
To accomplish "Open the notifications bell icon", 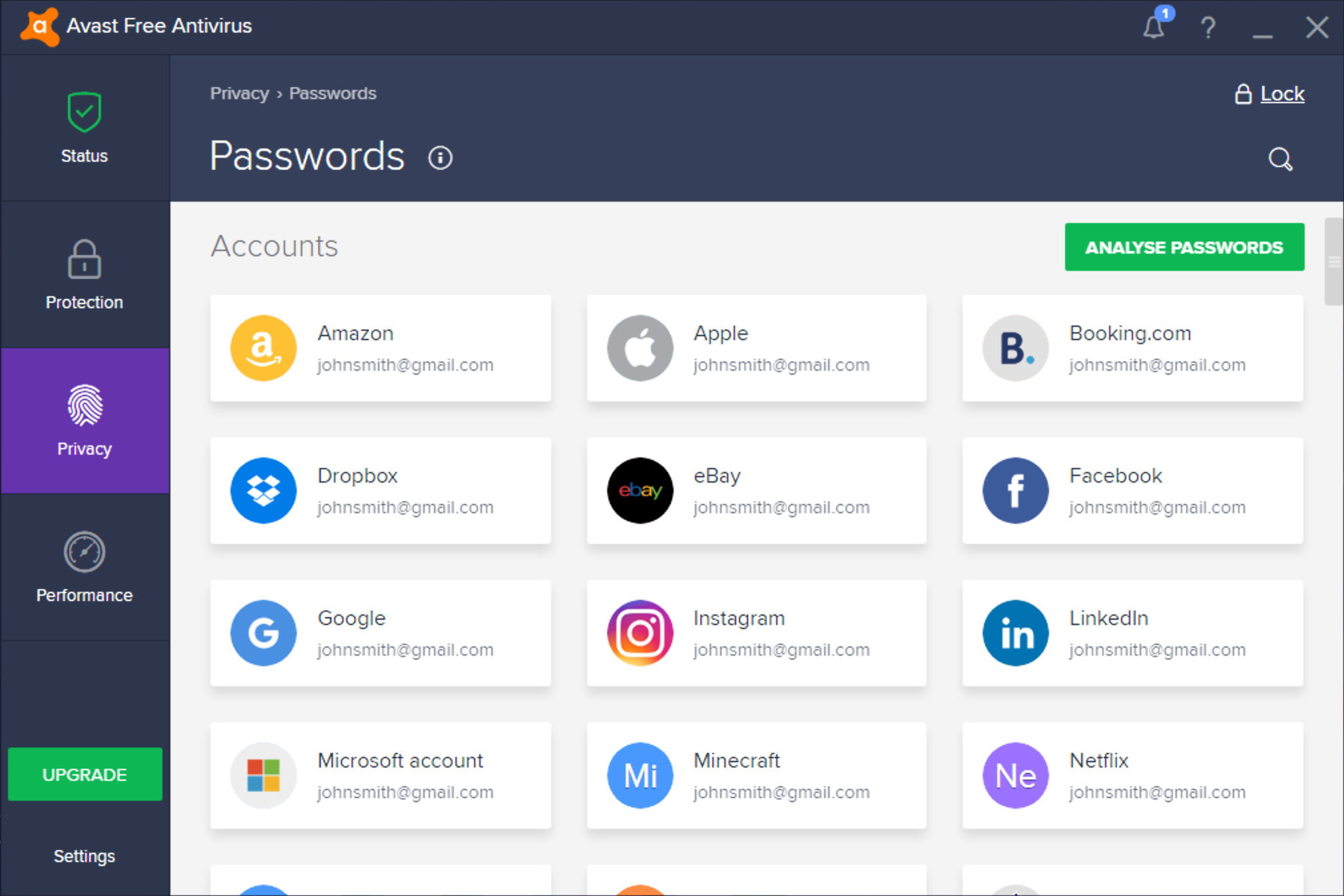I will pos(1154,27).
